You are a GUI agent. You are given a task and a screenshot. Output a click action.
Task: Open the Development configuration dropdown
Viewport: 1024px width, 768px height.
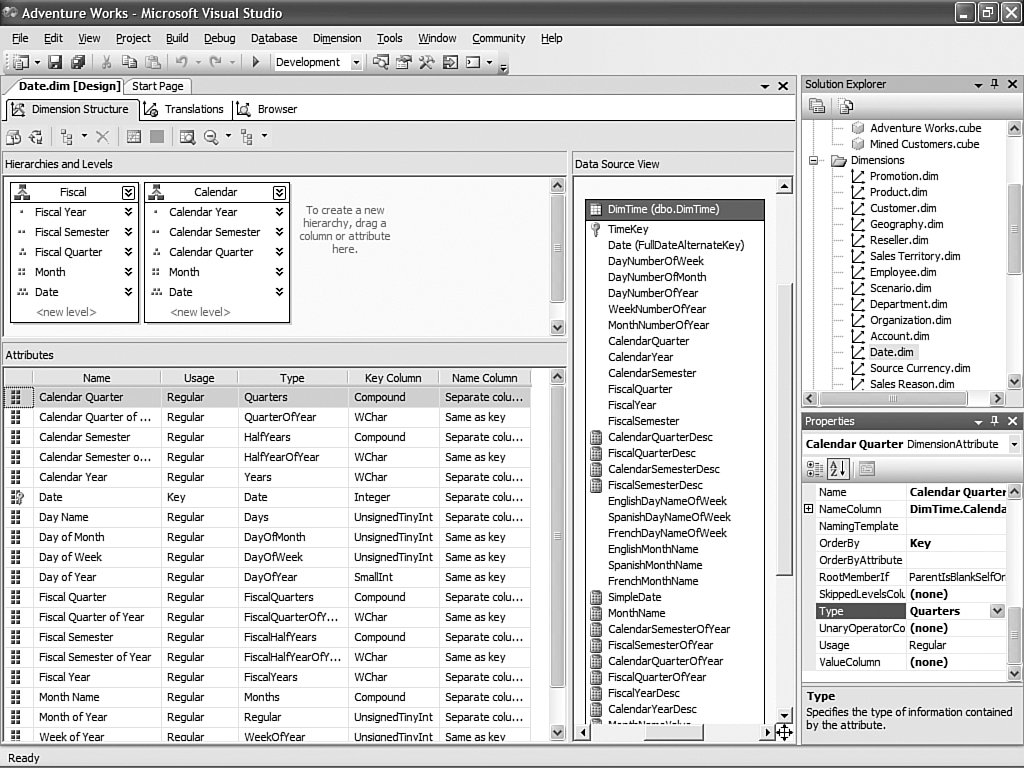pos(356,62)
